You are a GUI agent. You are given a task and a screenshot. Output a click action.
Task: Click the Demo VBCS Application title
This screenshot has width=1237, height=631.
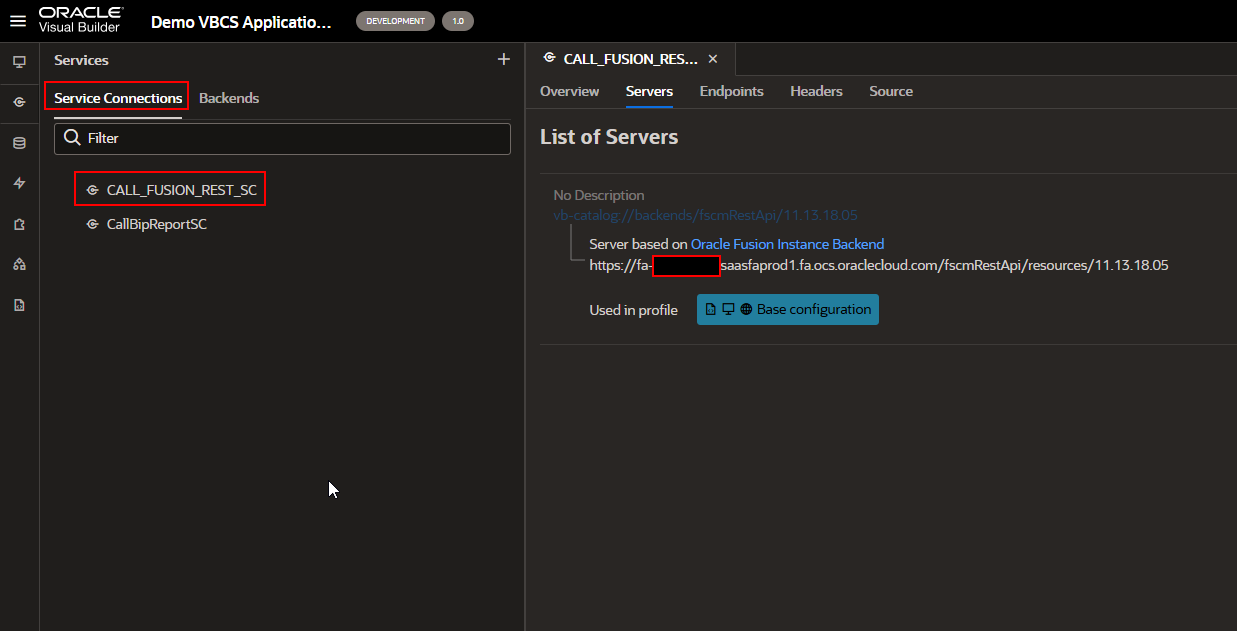pyautogui.click(x=240, y=22)
